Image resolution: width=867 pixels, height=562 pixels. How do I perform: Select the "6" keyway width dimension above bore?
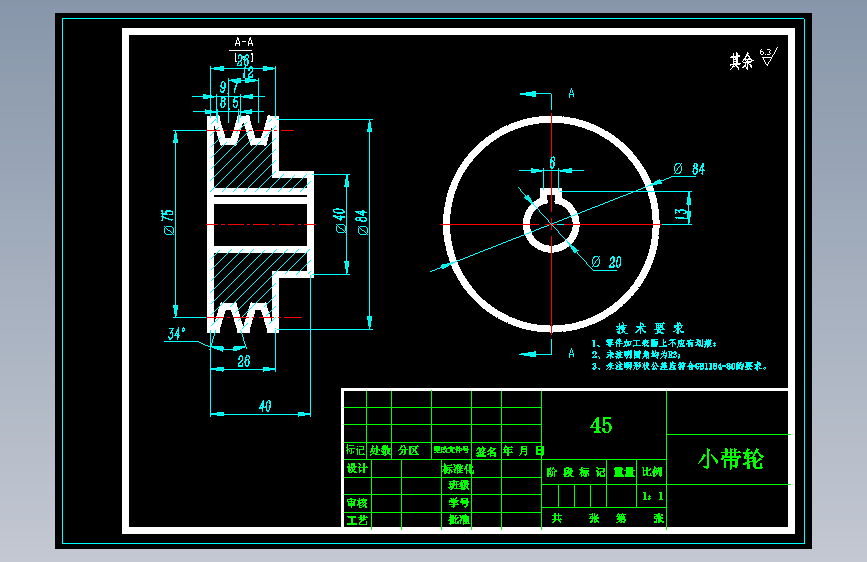coord(552,162)
